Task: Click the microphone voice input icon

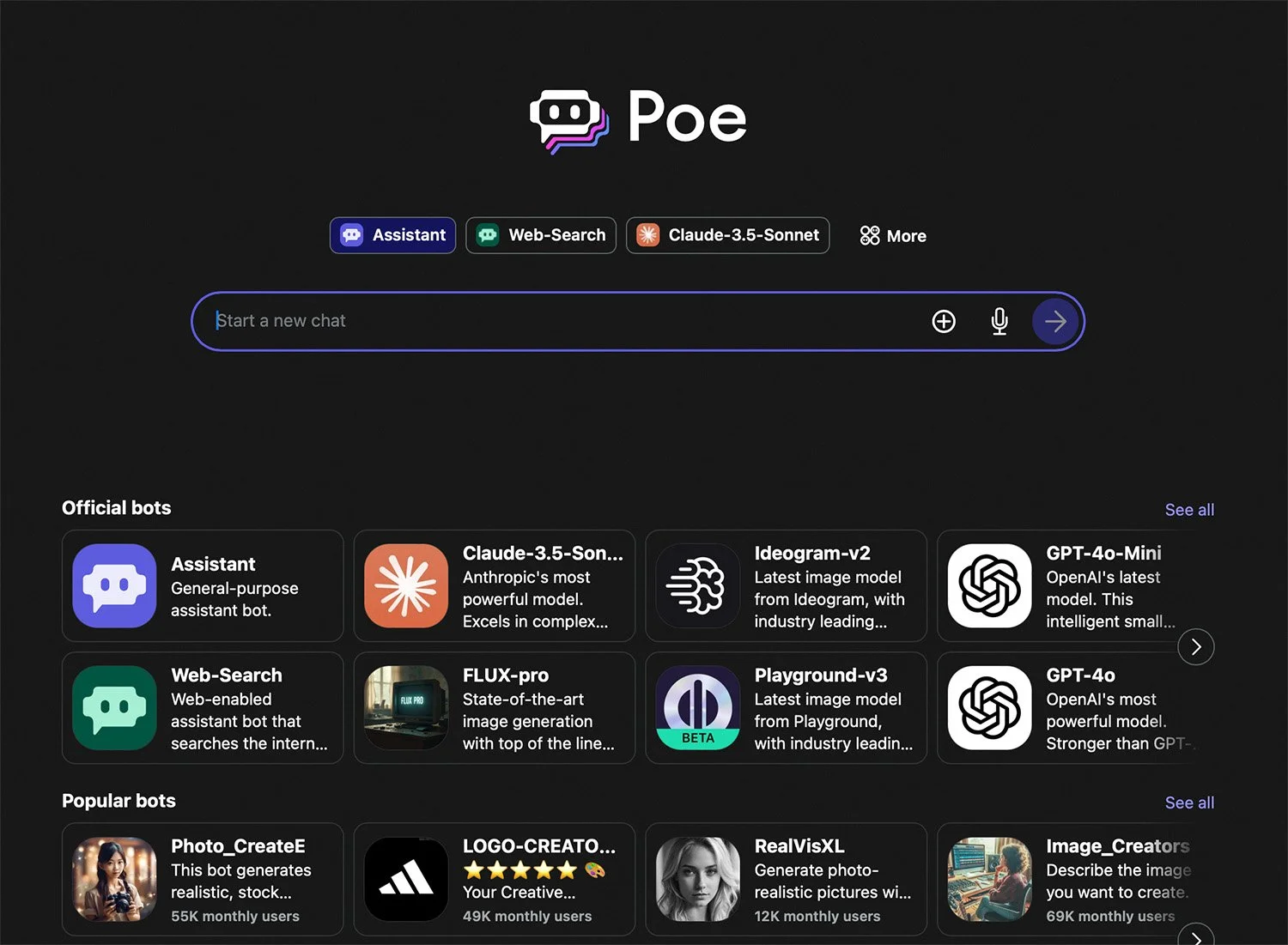Action: click(999, 321)
